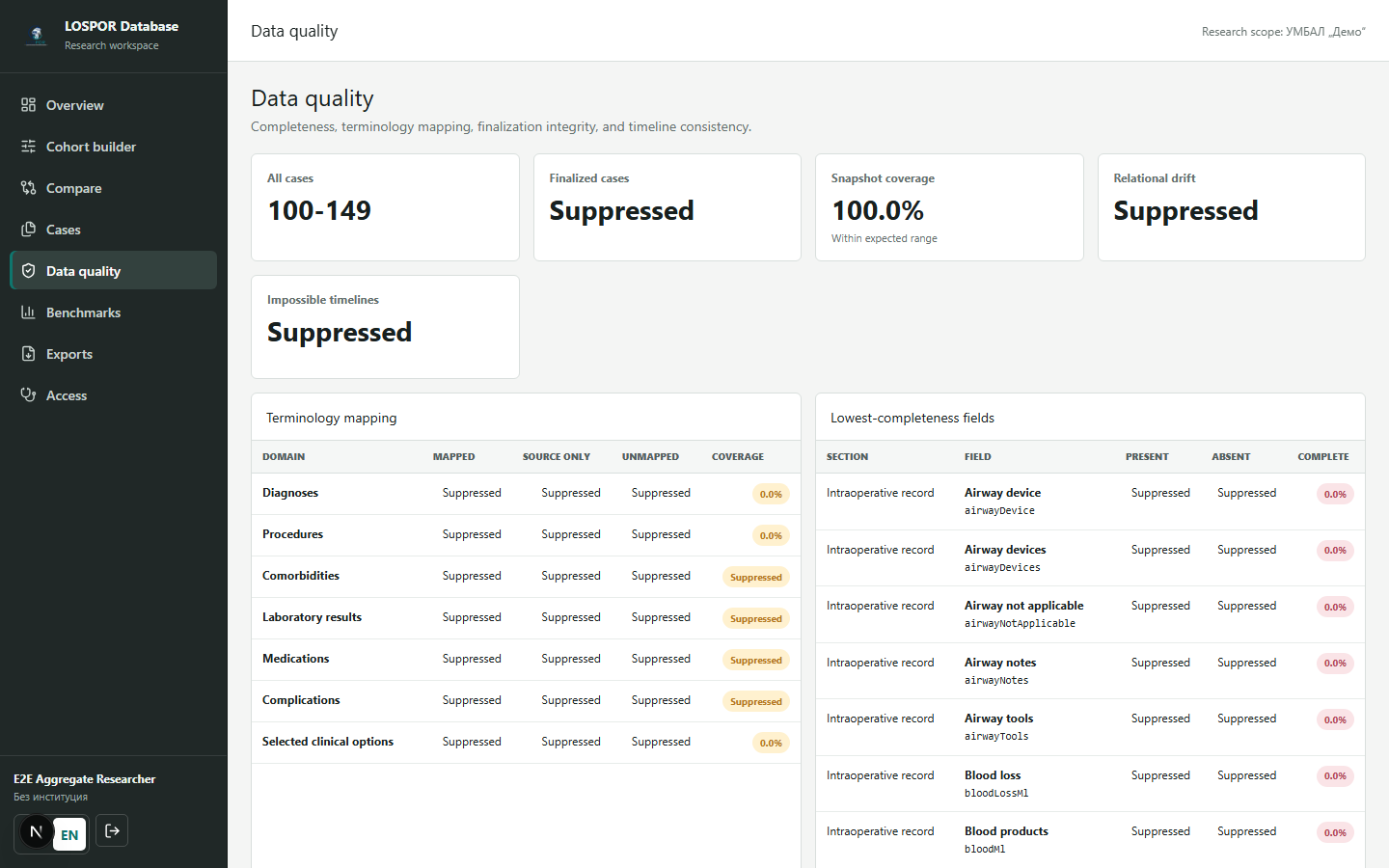Viewport: 1389px width, 868px height.
Task: Click the Benchmarks bar chart icon
Action: coord(28,312)
